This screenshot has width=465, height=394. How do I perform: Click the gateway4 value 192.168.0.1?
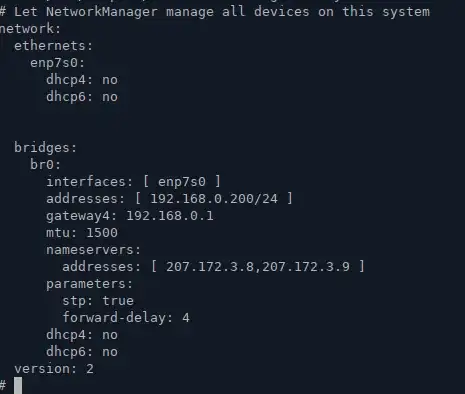point(170,216)
